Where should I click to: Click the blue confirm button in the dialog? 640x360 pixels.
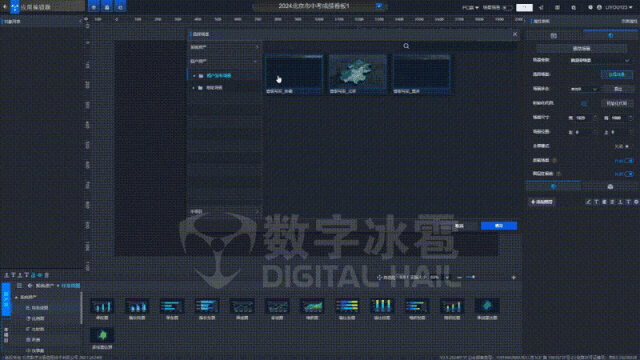[499, 226]
